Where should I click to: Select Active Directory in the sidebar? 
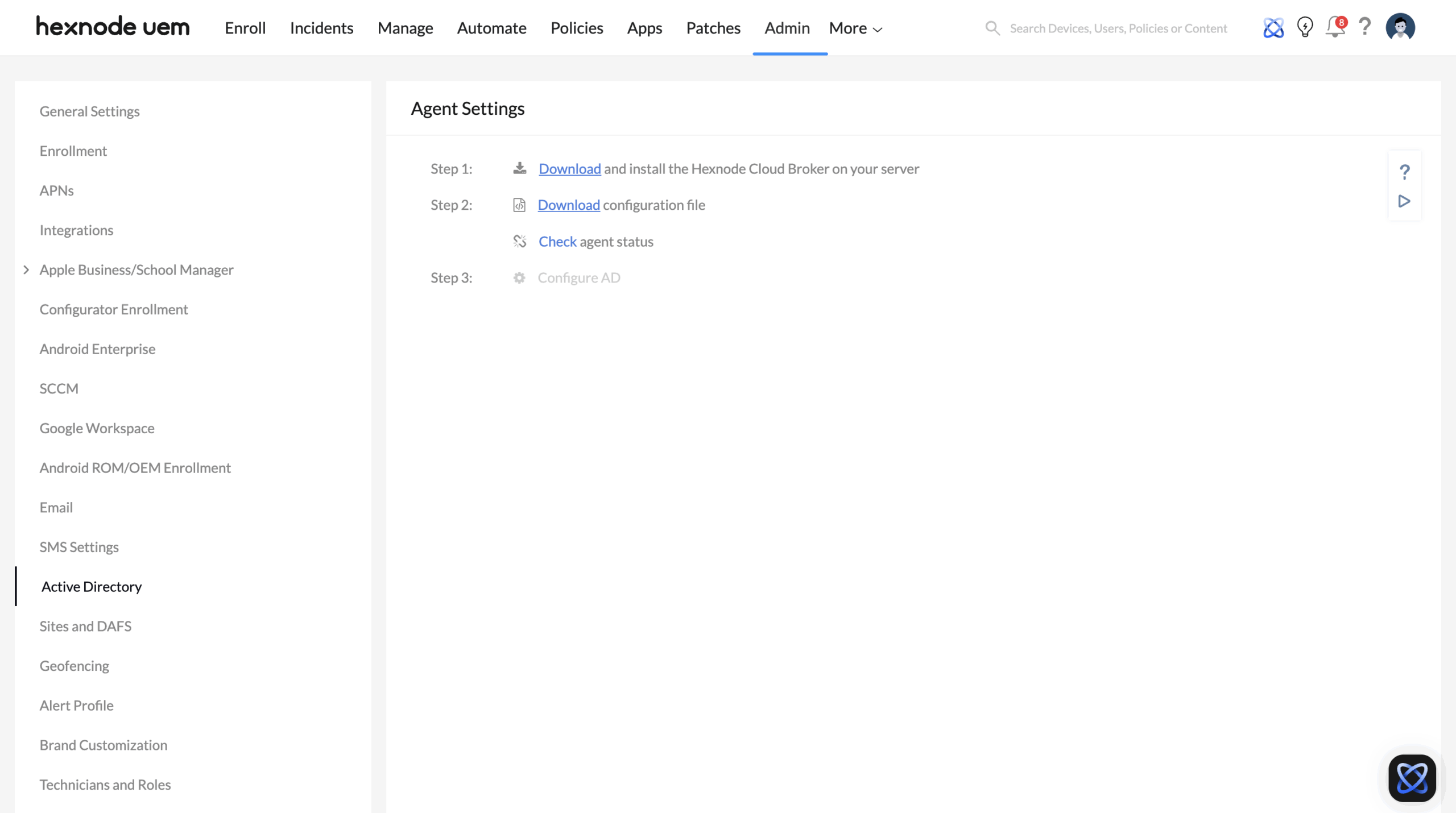(x=91, y=586)
